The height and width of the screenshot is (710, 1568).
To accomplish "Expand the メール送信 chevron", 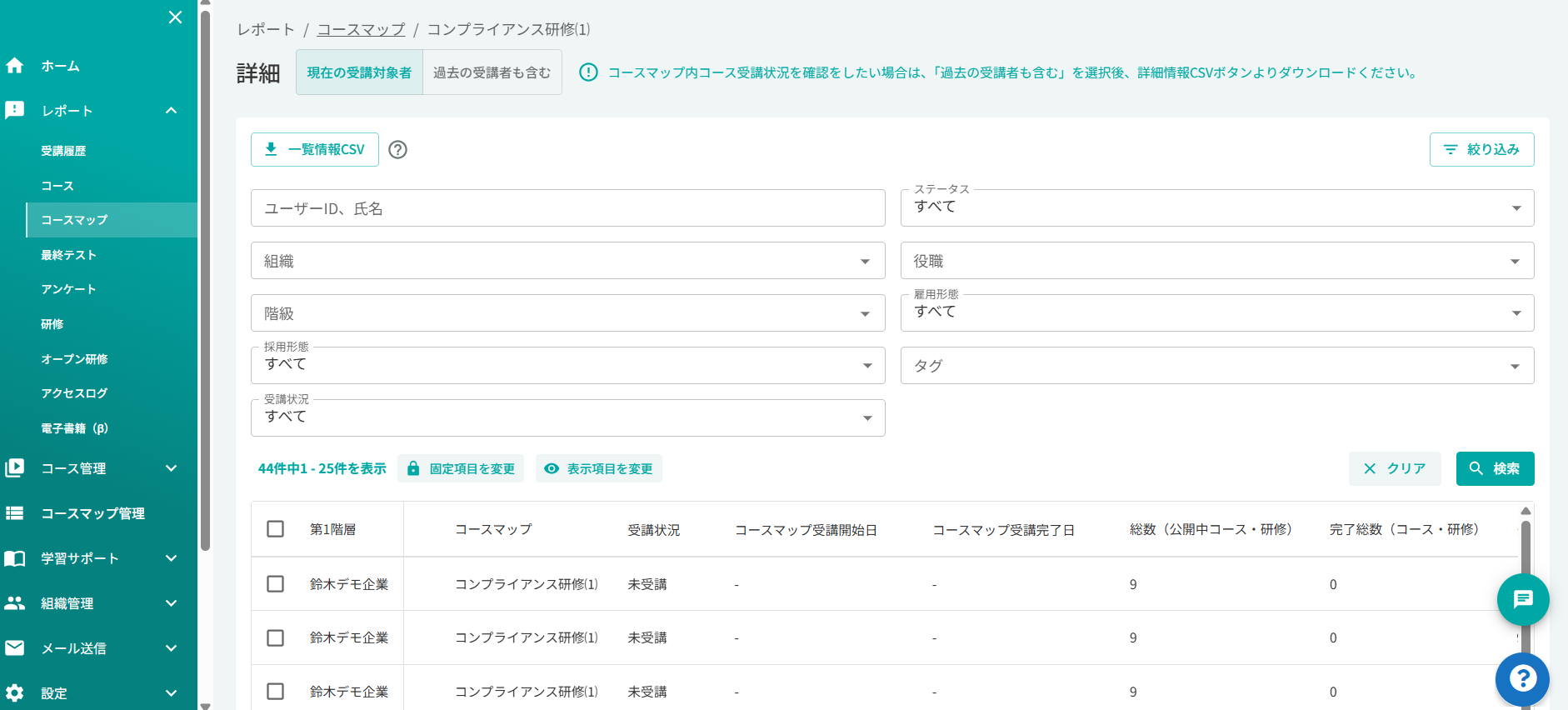I will pos(171,648).
